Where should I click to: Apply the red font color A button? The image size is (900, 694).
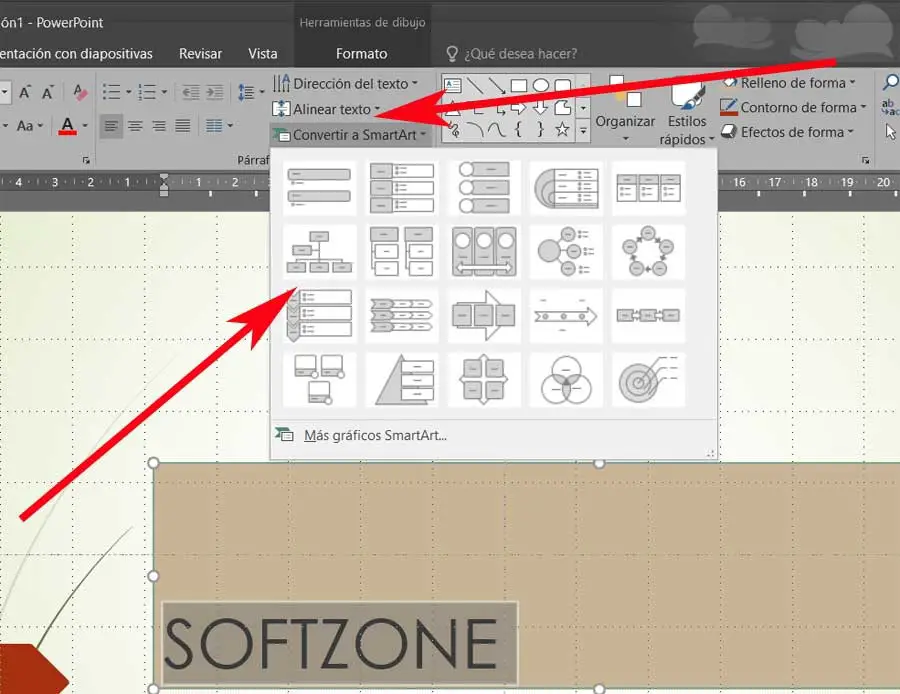click(67, 125)
